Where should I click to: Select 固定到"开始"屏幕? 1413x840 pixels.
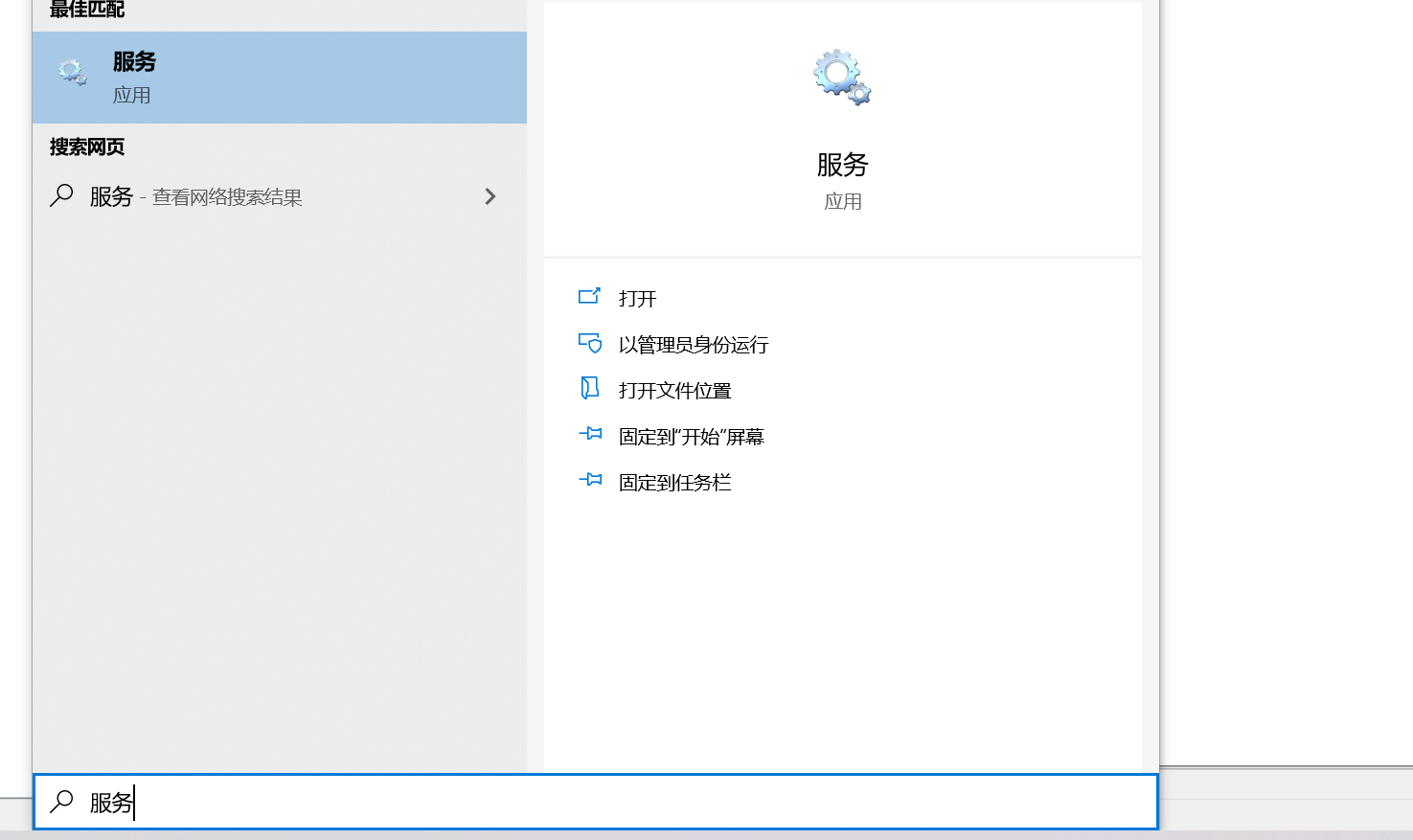click(x=692, y=437)
